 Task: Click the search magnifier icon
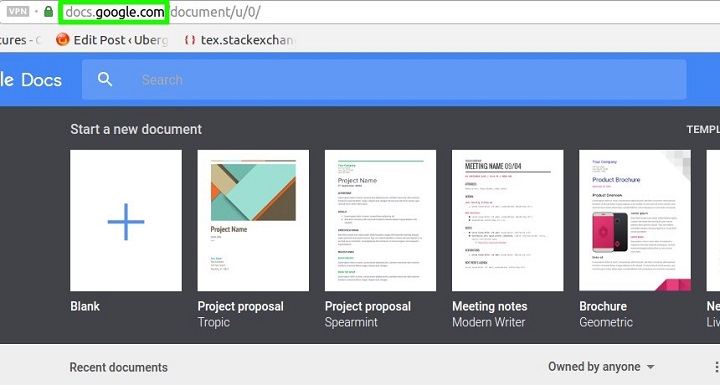click(x=105, y=79)
